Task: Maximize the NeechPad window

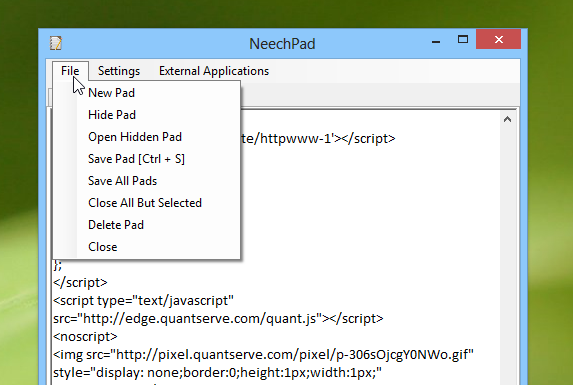Action: pyautogui.click(x=463, y=39)
